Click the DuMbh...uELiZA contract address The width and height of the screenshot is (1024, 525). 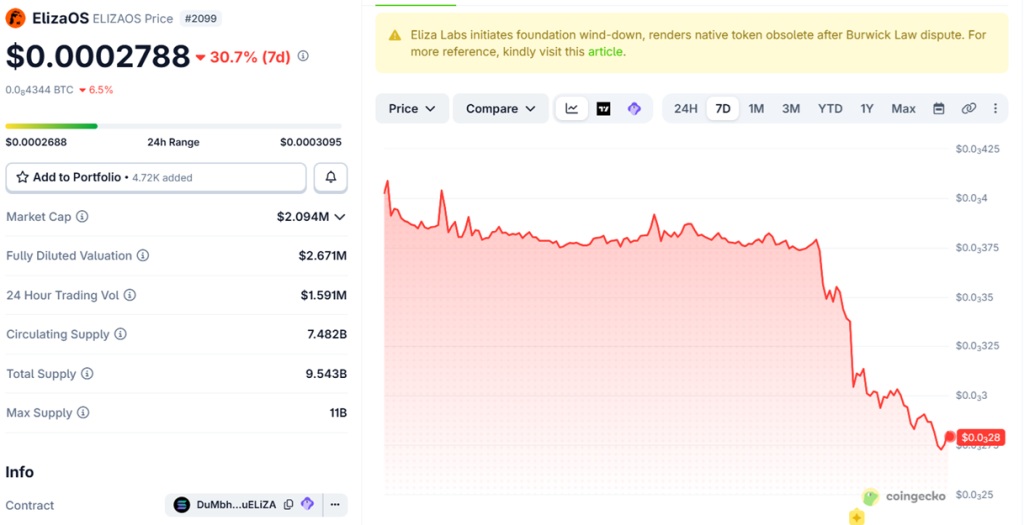pyautogui.click(x=236, y=505)
